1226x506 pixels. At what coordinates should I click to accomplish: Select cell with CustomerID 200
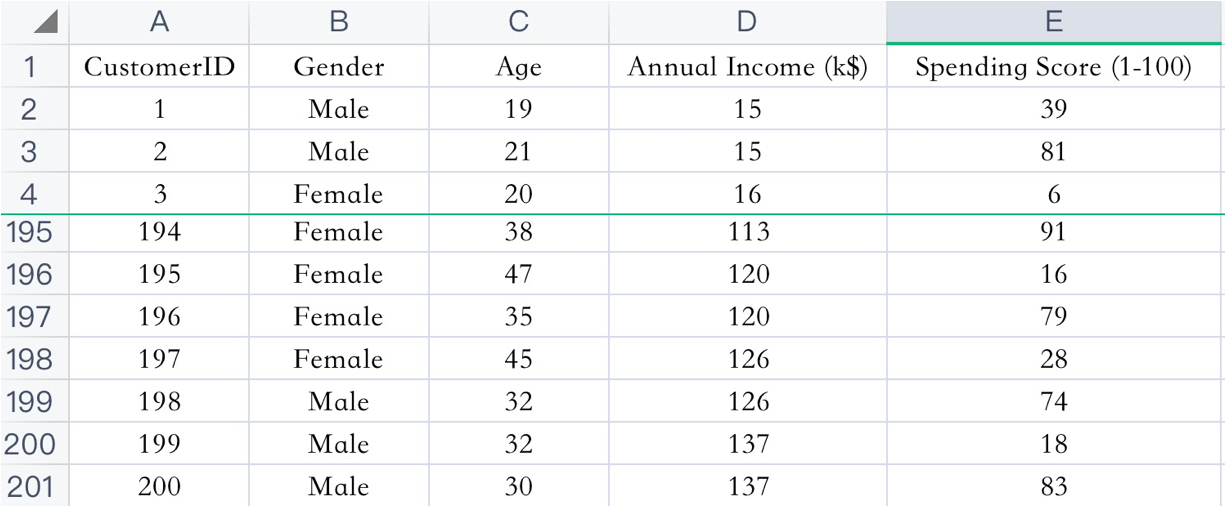pyautogui.click(x=159, y=486)
